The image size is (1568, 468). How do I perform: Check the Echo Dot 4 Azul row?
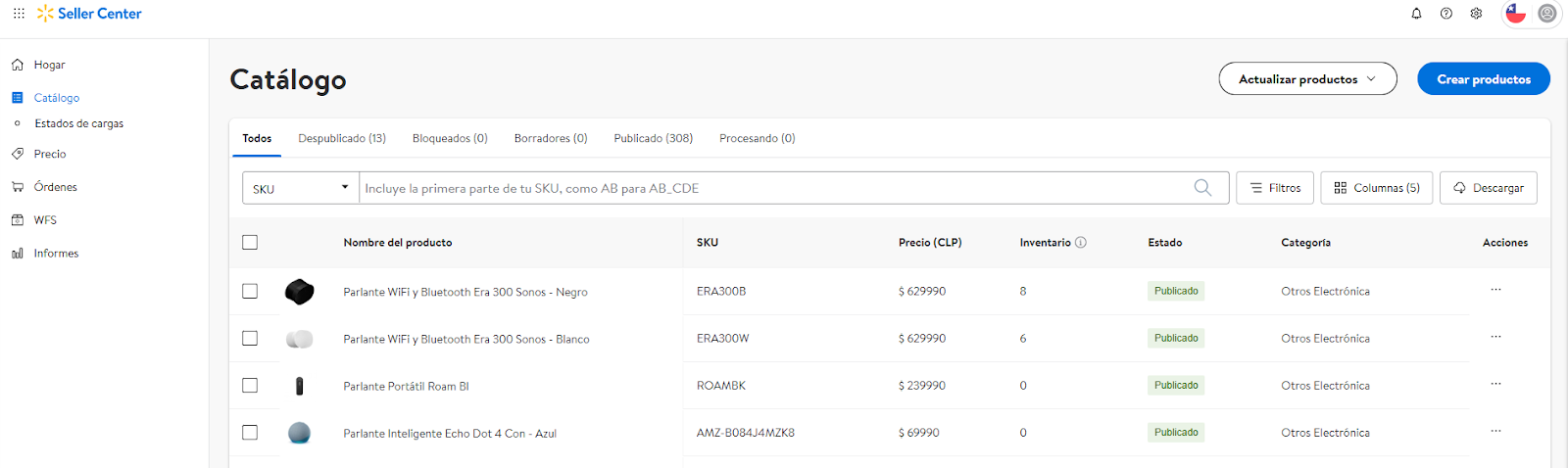(x=250, y=432)
